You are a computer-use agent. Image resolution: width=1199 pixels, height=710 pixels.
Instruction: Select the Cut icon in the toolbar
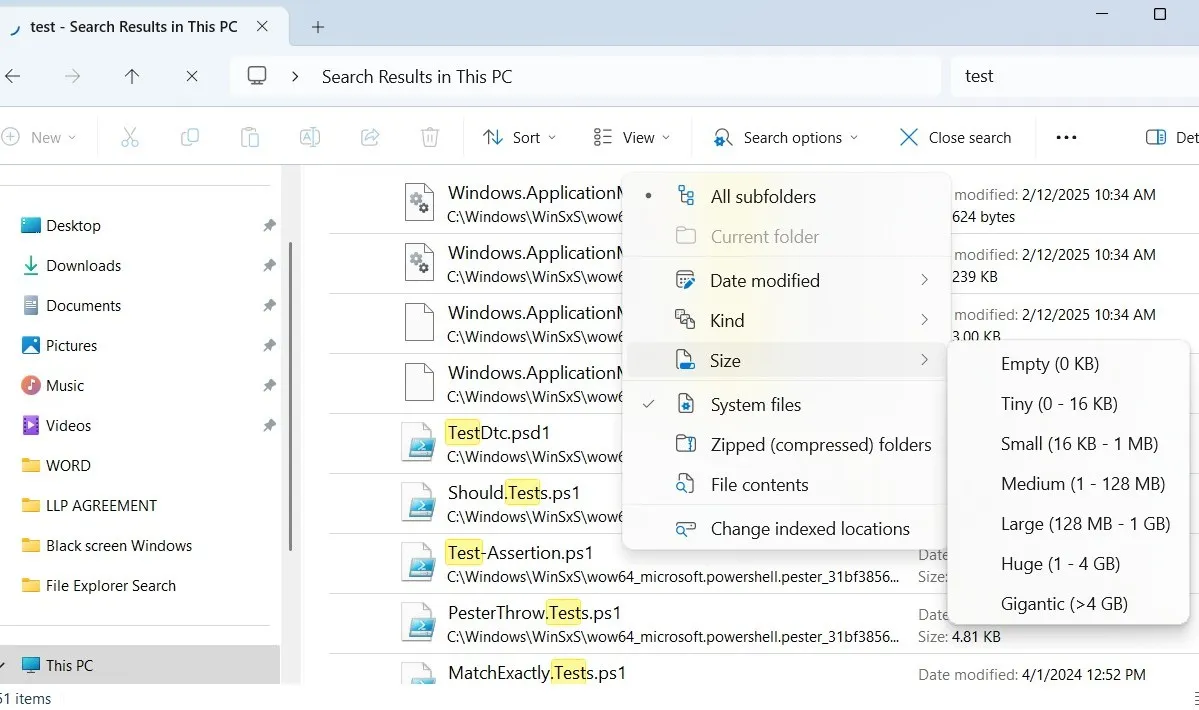(x=130, y=137)
